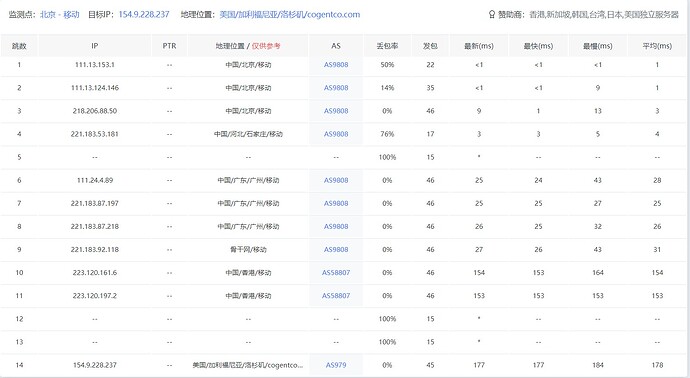Open AS58807 link in row 223.120.161.6
Screen dimensions: 690x378
coord(336,273)
